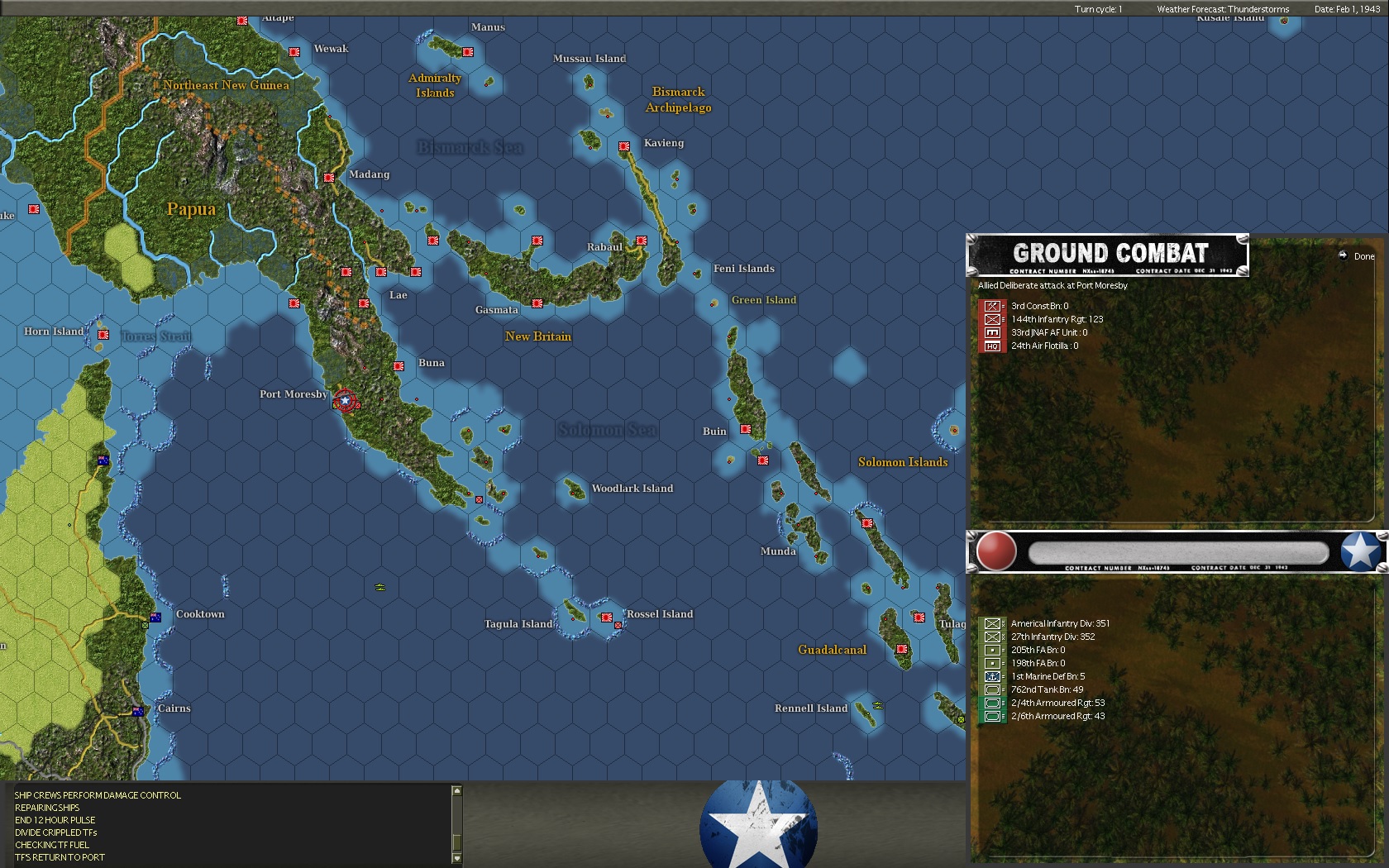Click the 'Admiralty Islands' map label
The width and height of the screenshot is (1389, 868).
[435, 85]
